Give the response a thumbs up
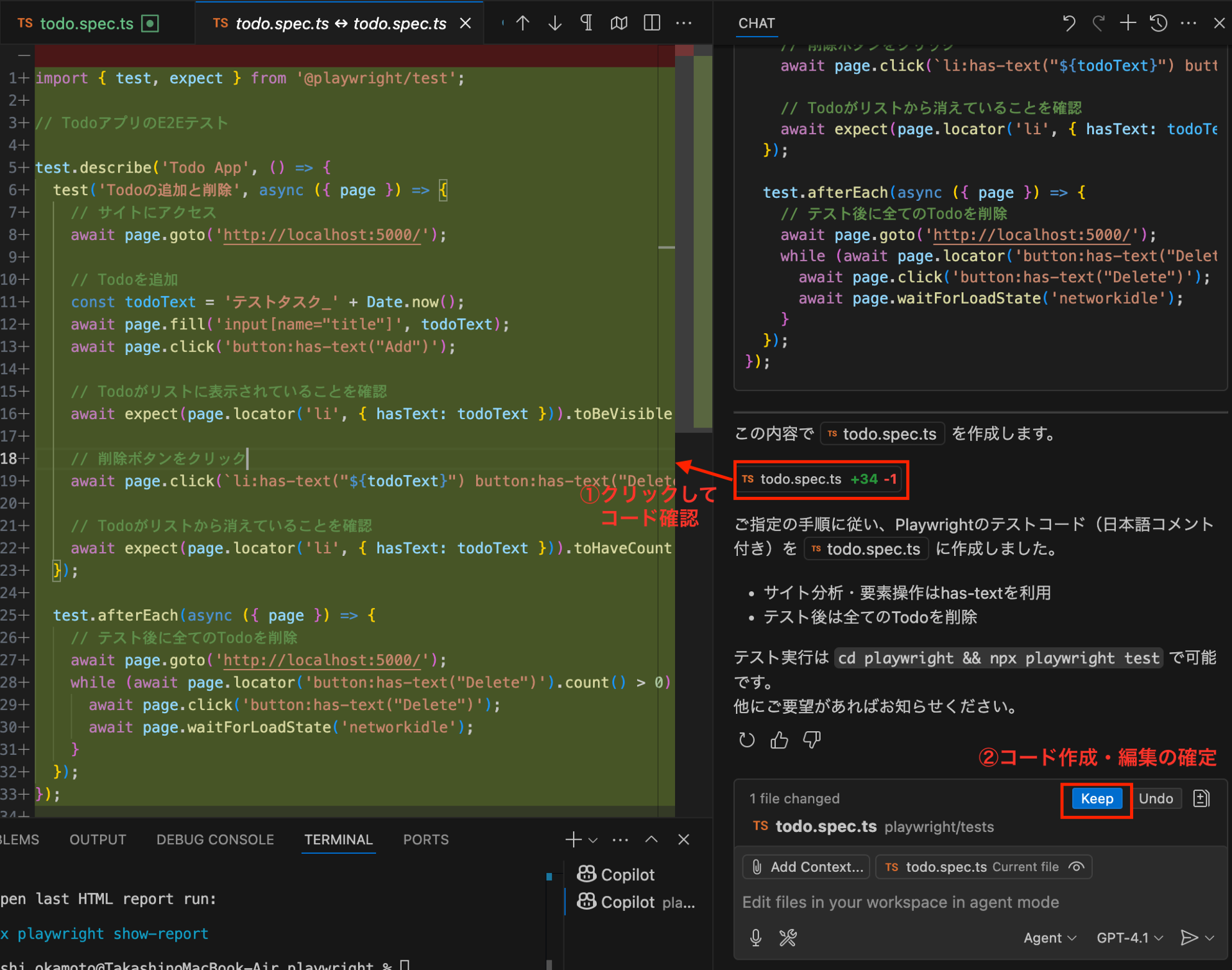Screen dimensions: 1232x970 (779, 740)
